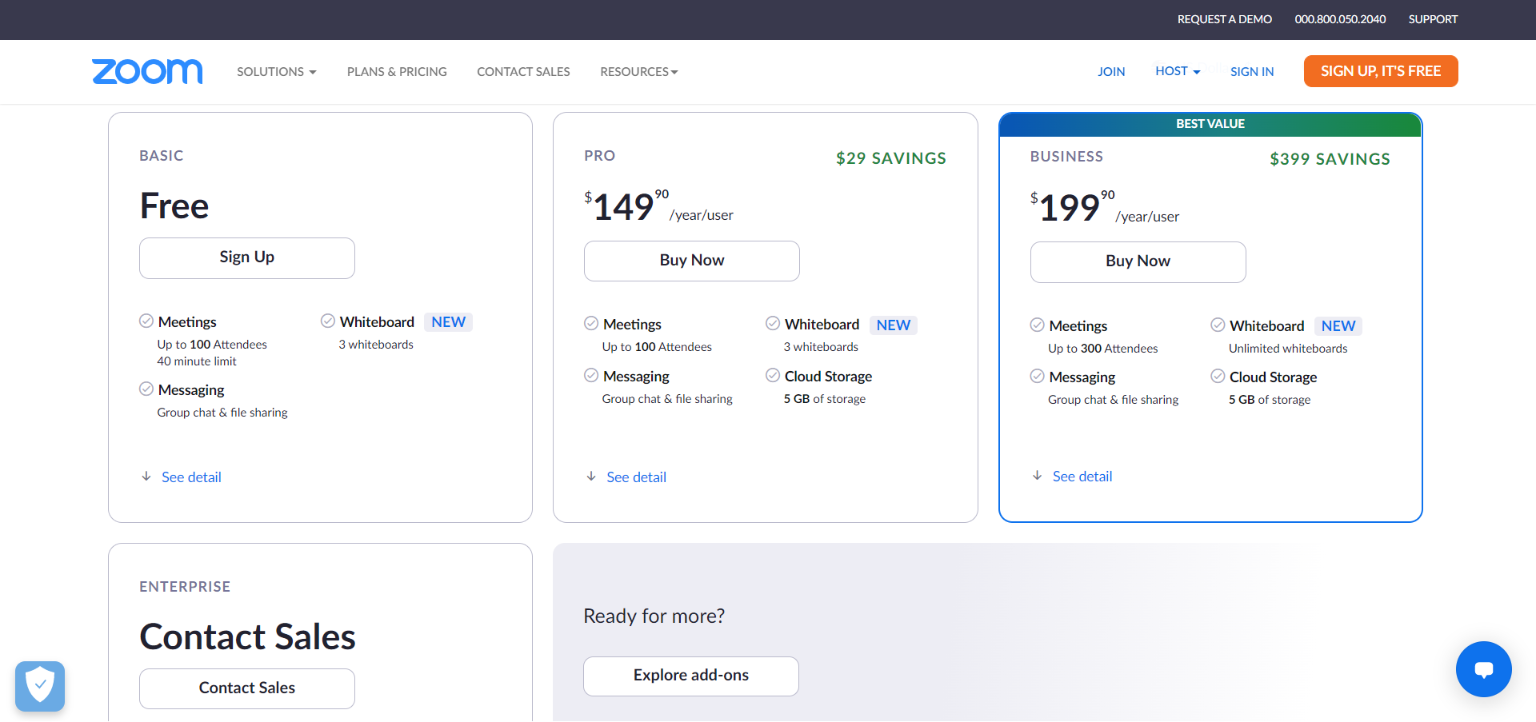Click Buy Now for Pro plan

pyautogui.click(x=692, y=260)
